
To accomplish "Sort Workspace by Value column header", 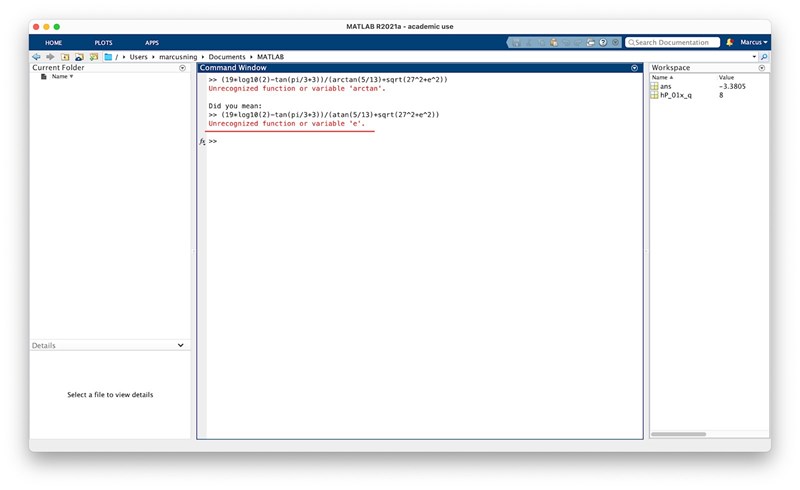I will click(727, 77).
